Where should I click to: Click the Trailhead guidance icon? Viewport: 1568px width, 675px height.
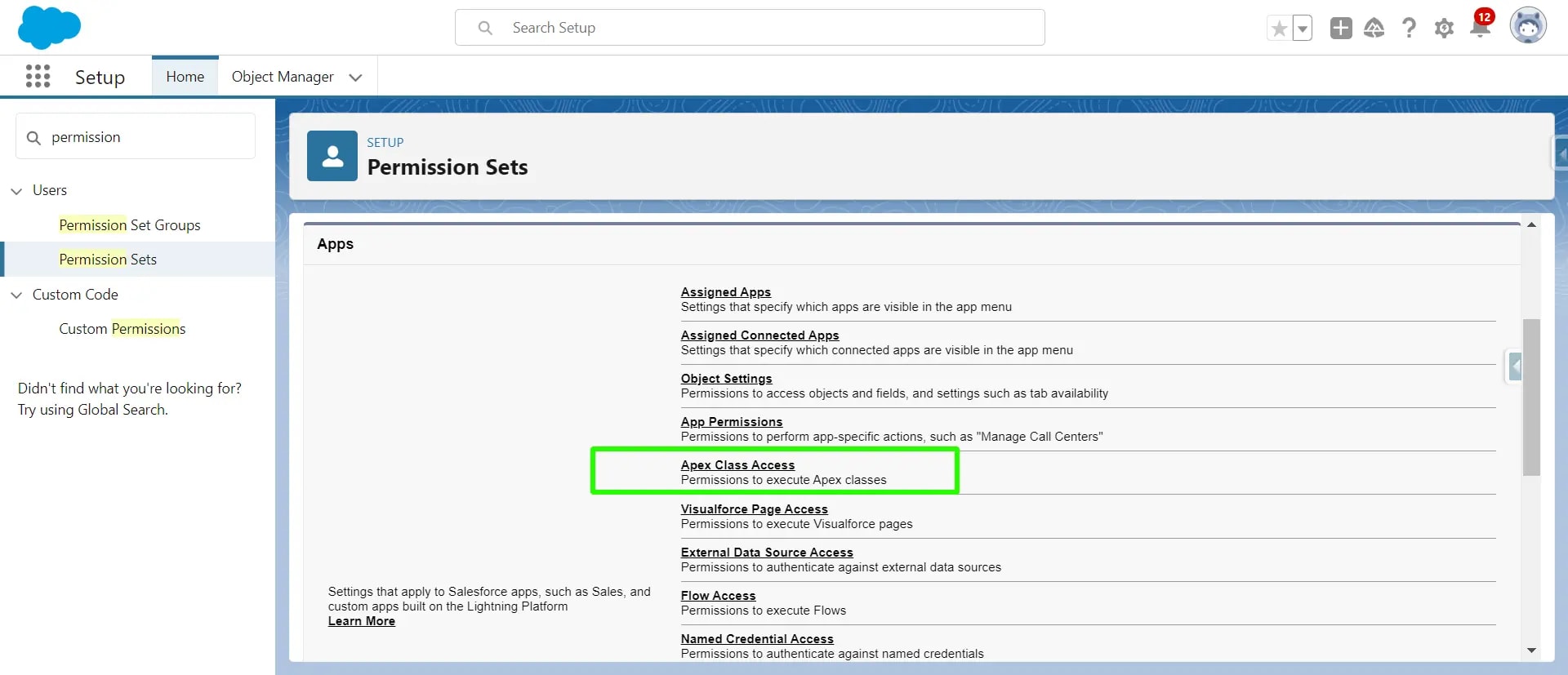pos(1374,29)
